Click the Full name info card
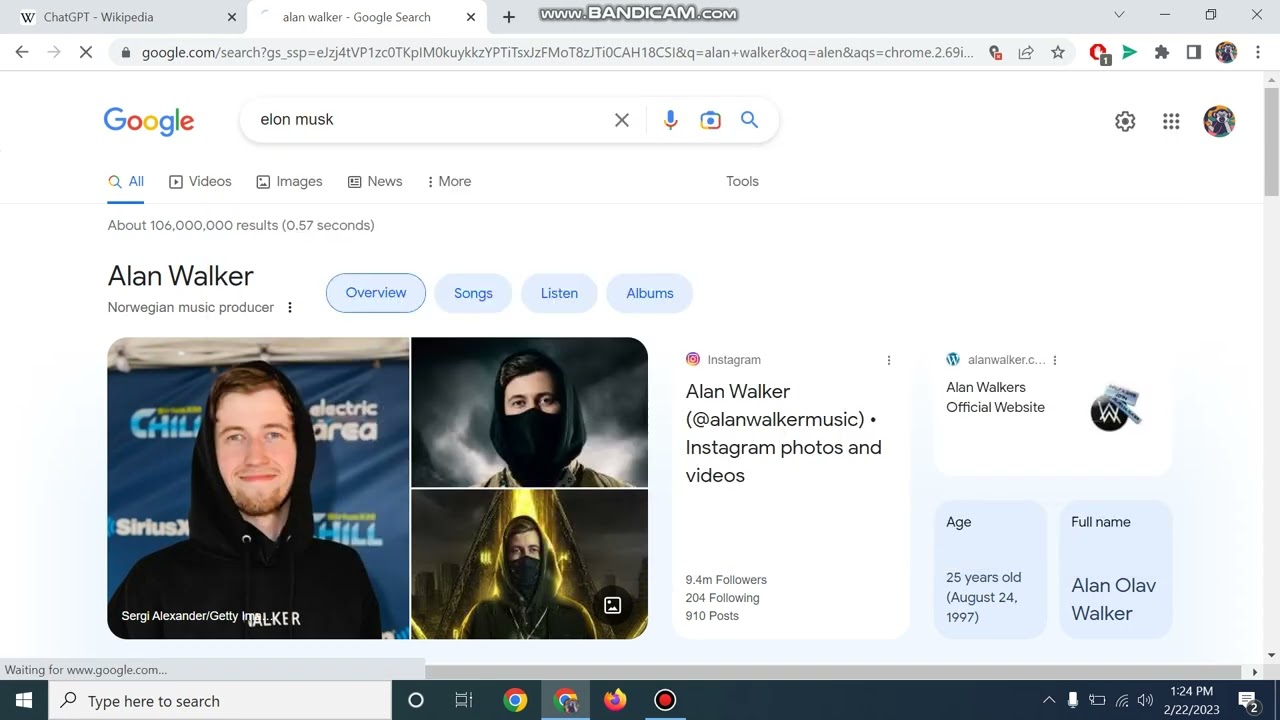Viewport: 1280px width, 720px height. click(1115, 569)
